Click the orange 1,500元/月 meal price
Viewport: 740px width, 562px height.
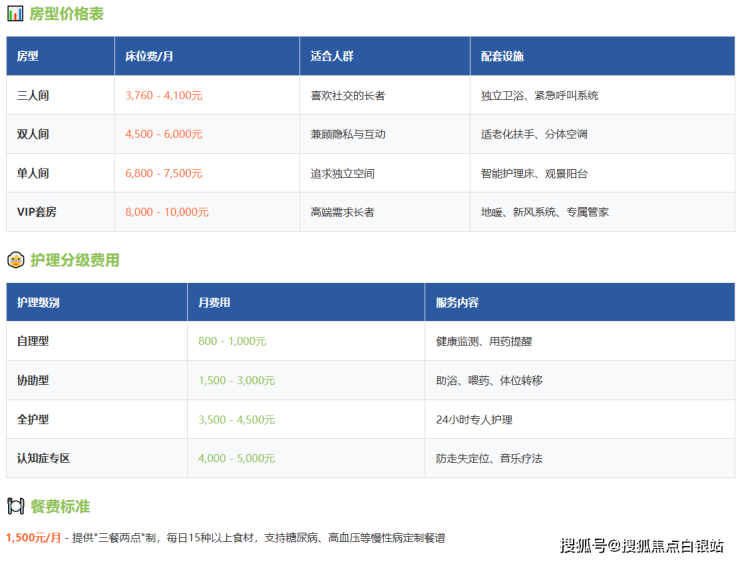coord(34,537)
